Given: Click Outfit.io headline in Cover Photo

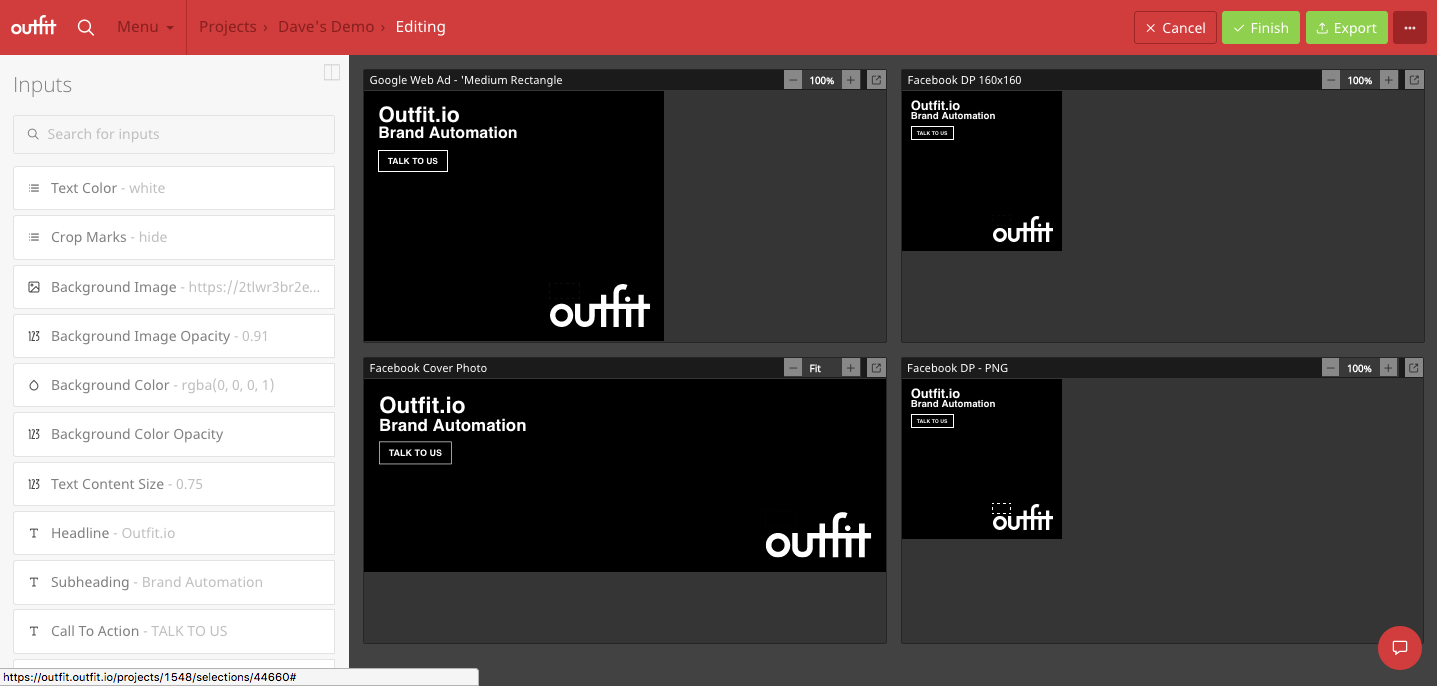Looking at the screenshot, I should pos(422,405).
